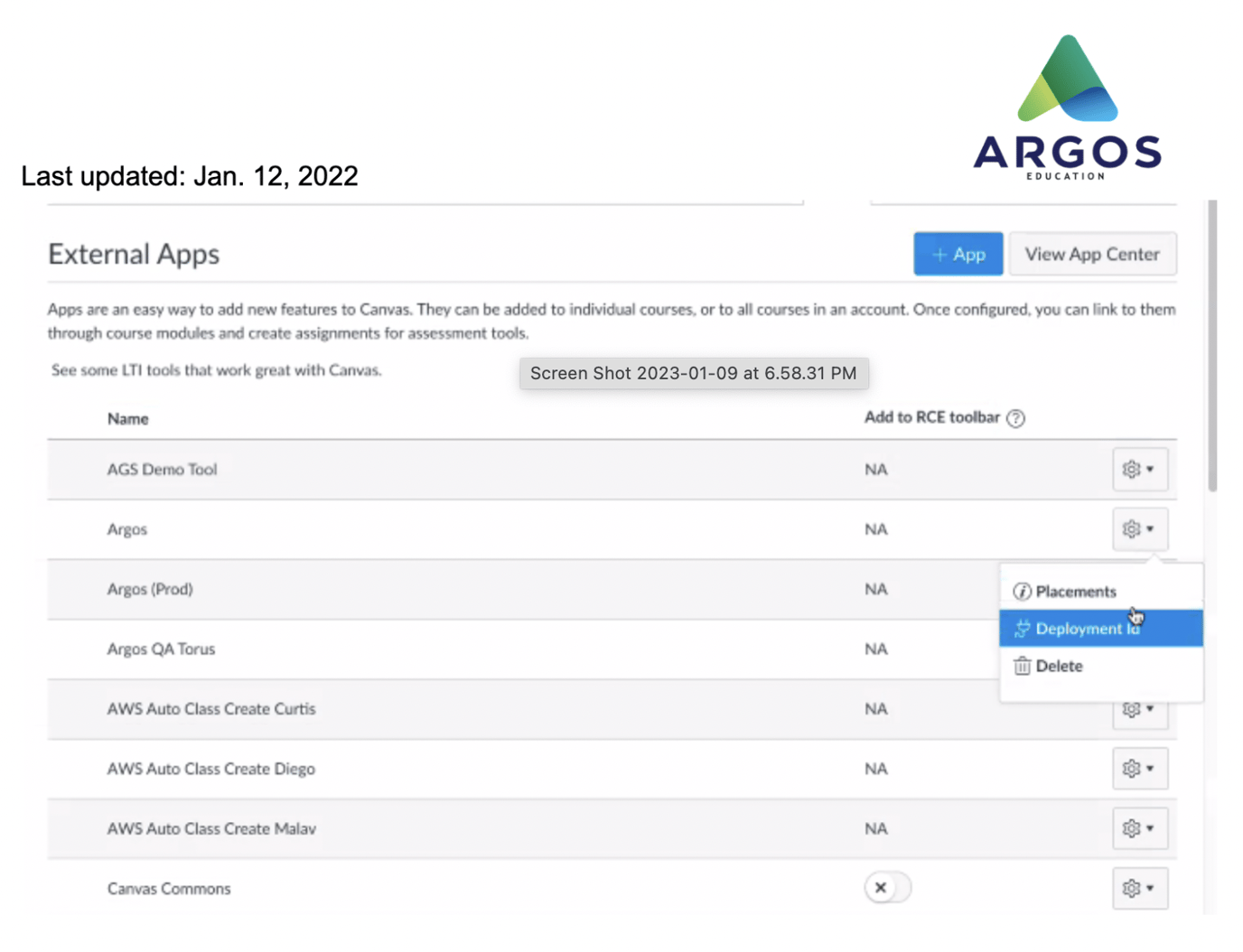Click the + App button
The width and height of the screenshot is (1243, 952).
(958, 254)
